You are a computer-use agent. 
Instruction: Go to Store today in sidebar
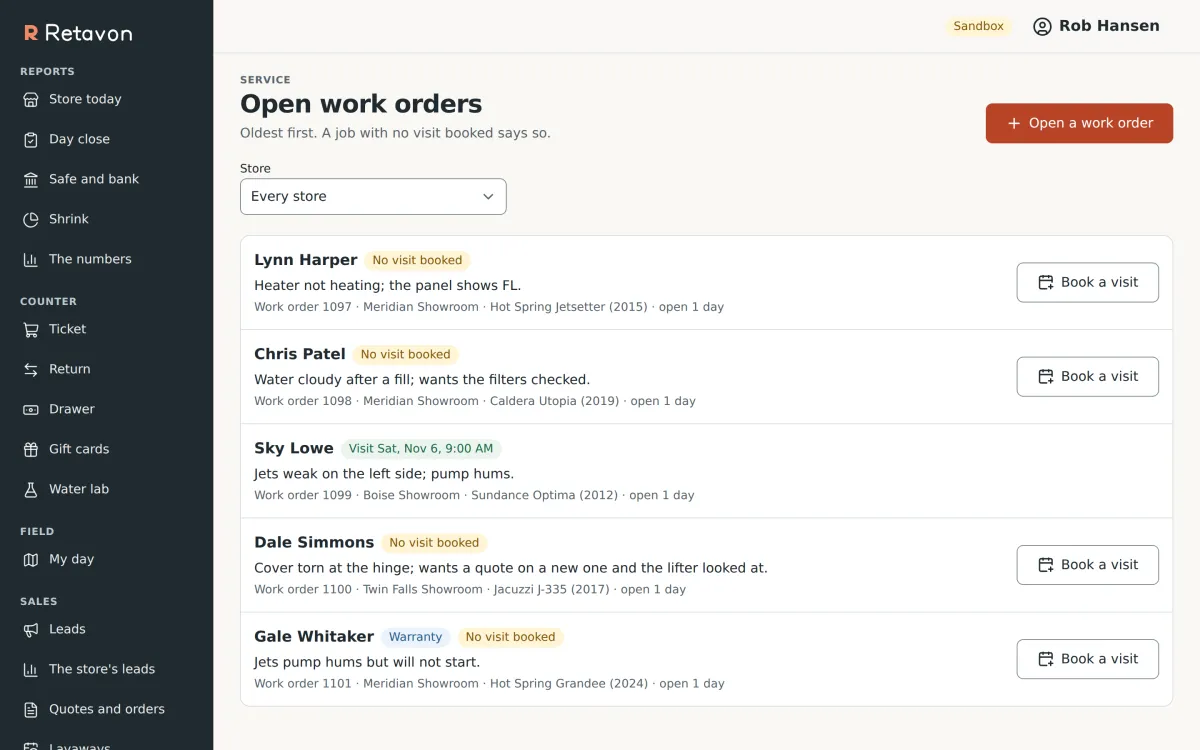[x=106, y=99]
